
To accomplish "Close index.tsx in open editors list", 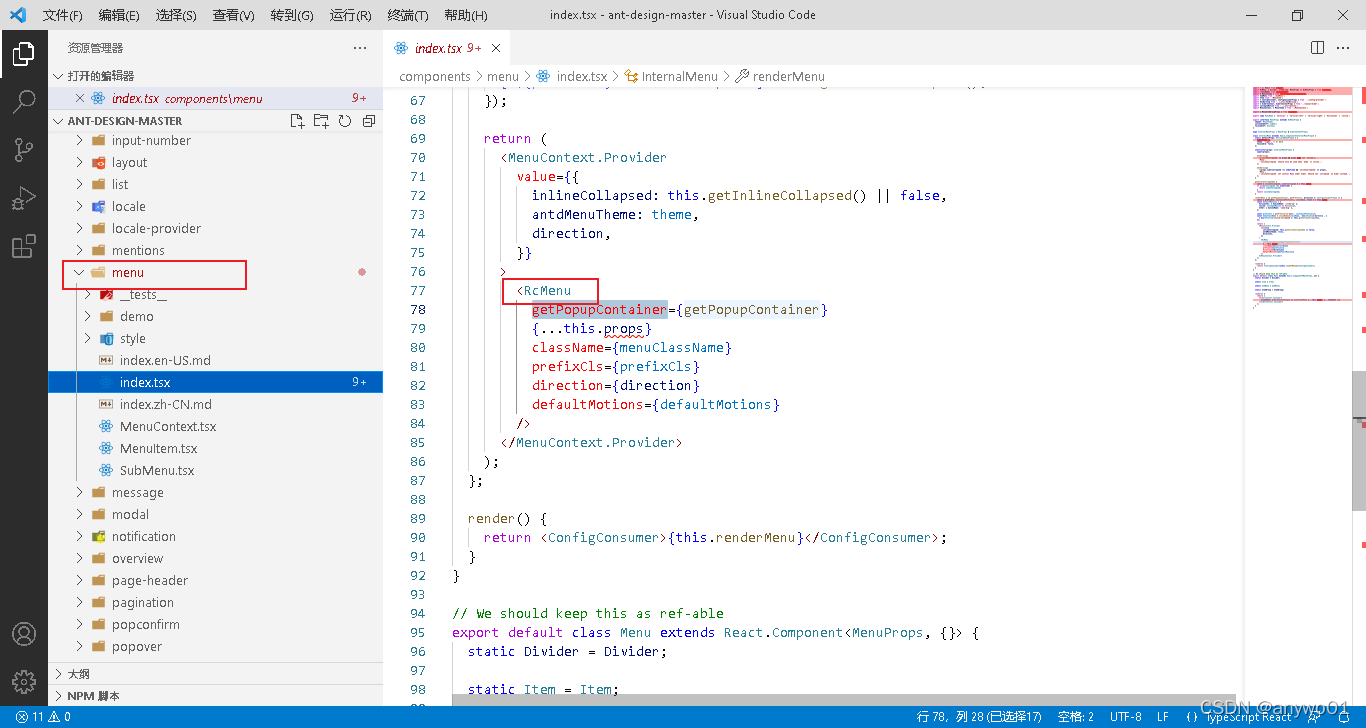I will [x=80, y=98].
